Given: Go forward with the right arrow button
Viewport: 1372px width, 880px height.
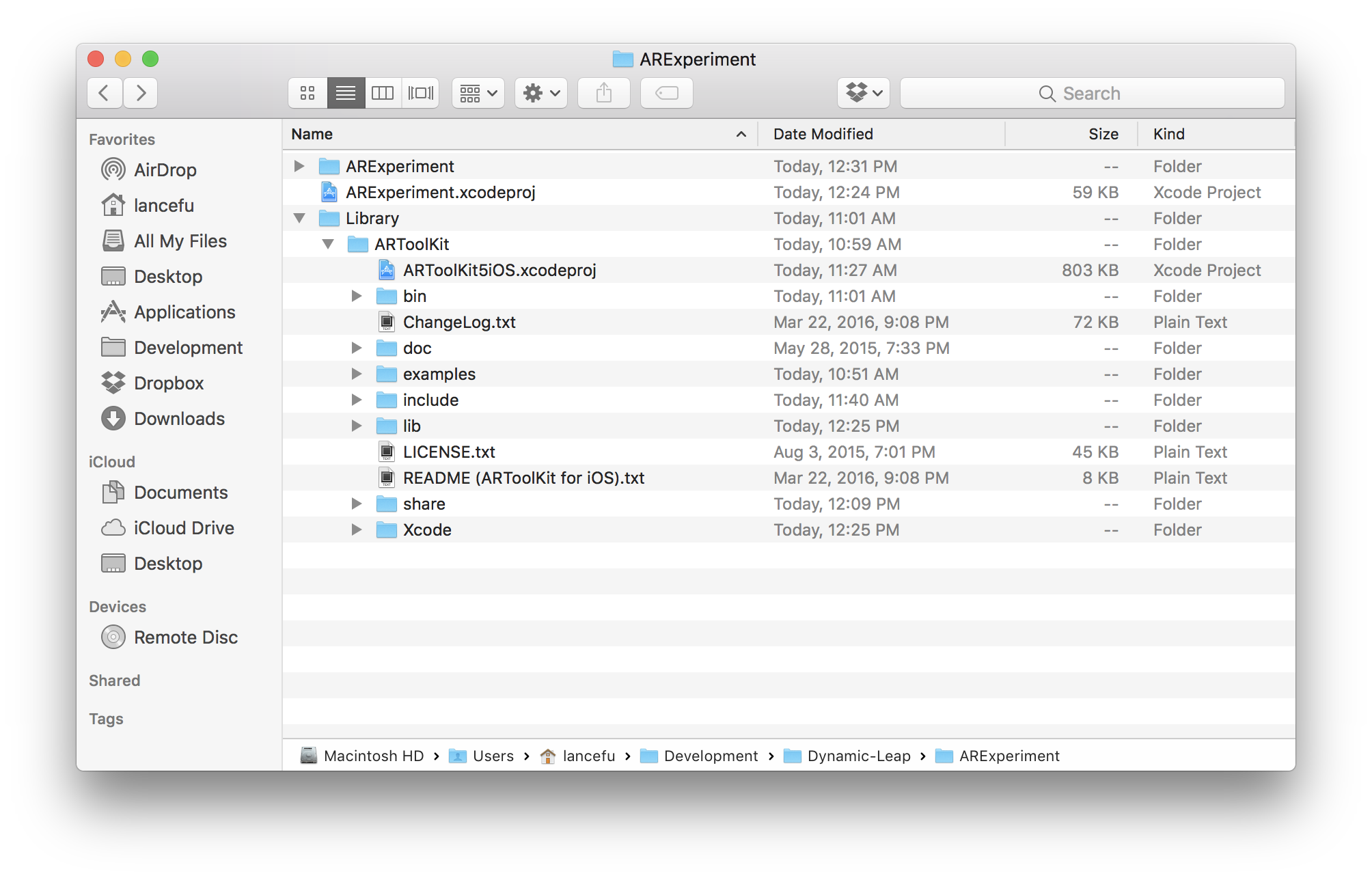Looking at the screenshot, I should pos(141,93).
